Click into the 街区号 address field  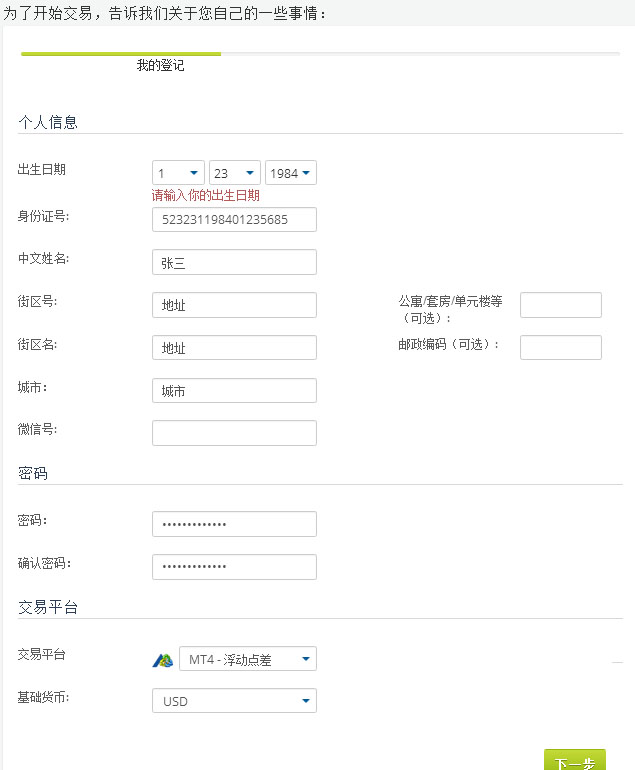(x=234, y=305)
